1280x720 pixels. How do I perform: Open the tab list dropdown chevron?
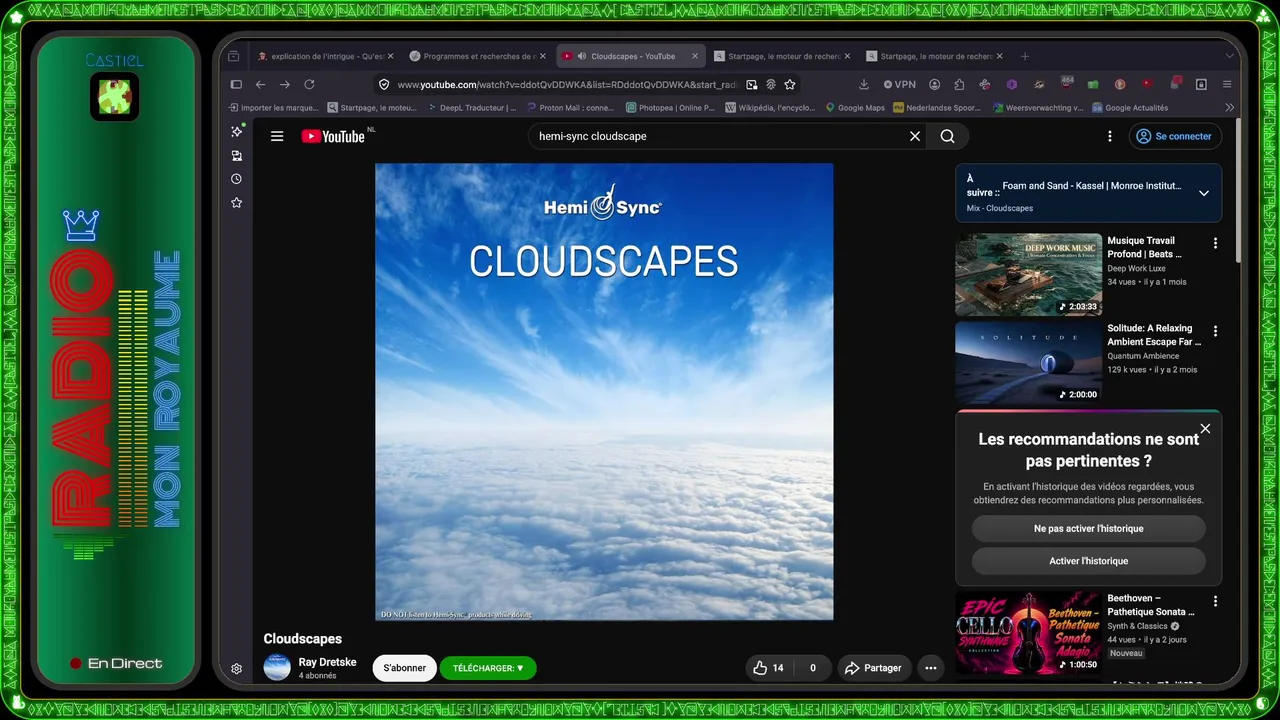pos(1229,56)
